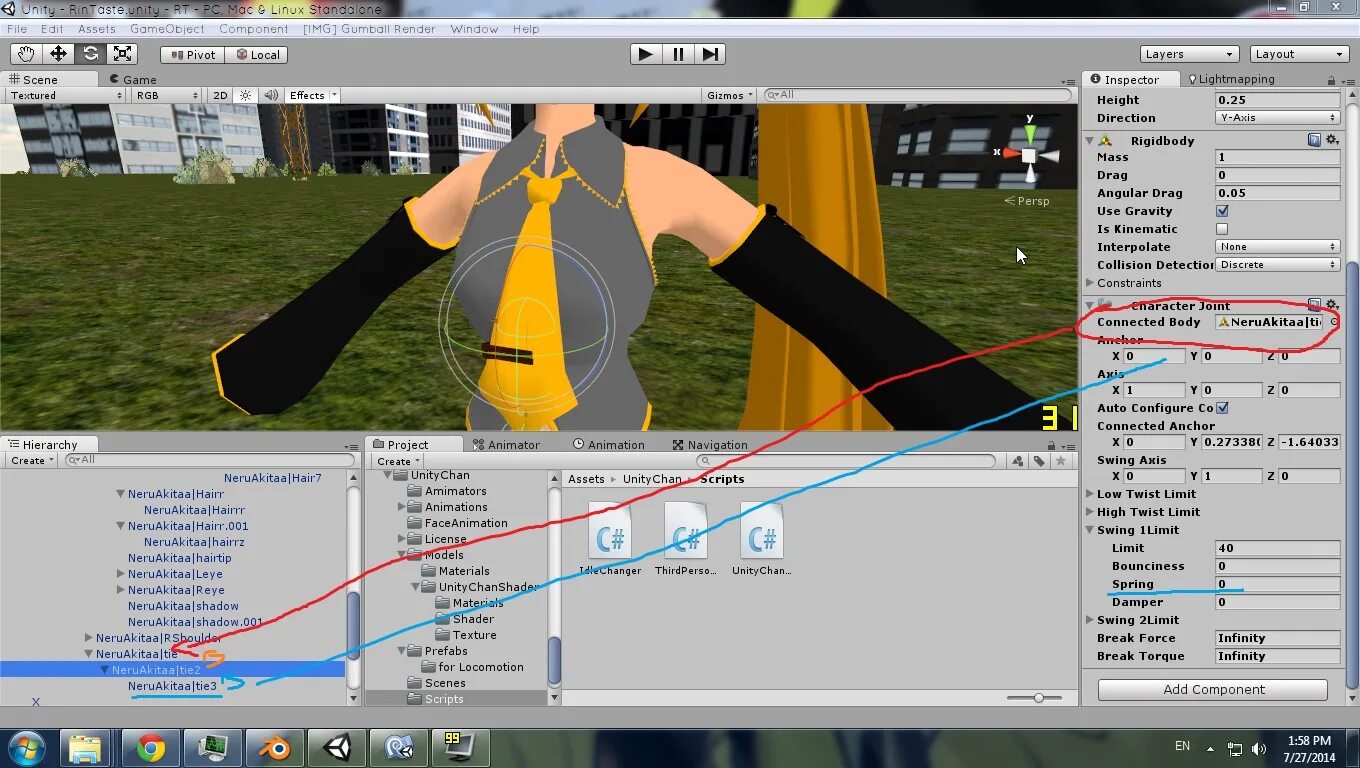Click Create button in Project panel
This screenshot has height=768, width=1360.
pyautogui.click(x=397, y=461)
